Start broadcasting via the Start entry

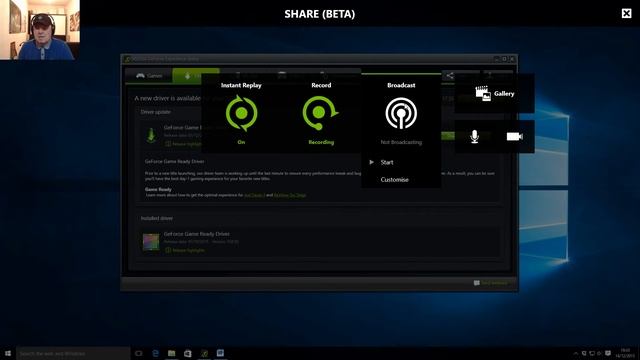pyautogui.click(x=387, y=162)
